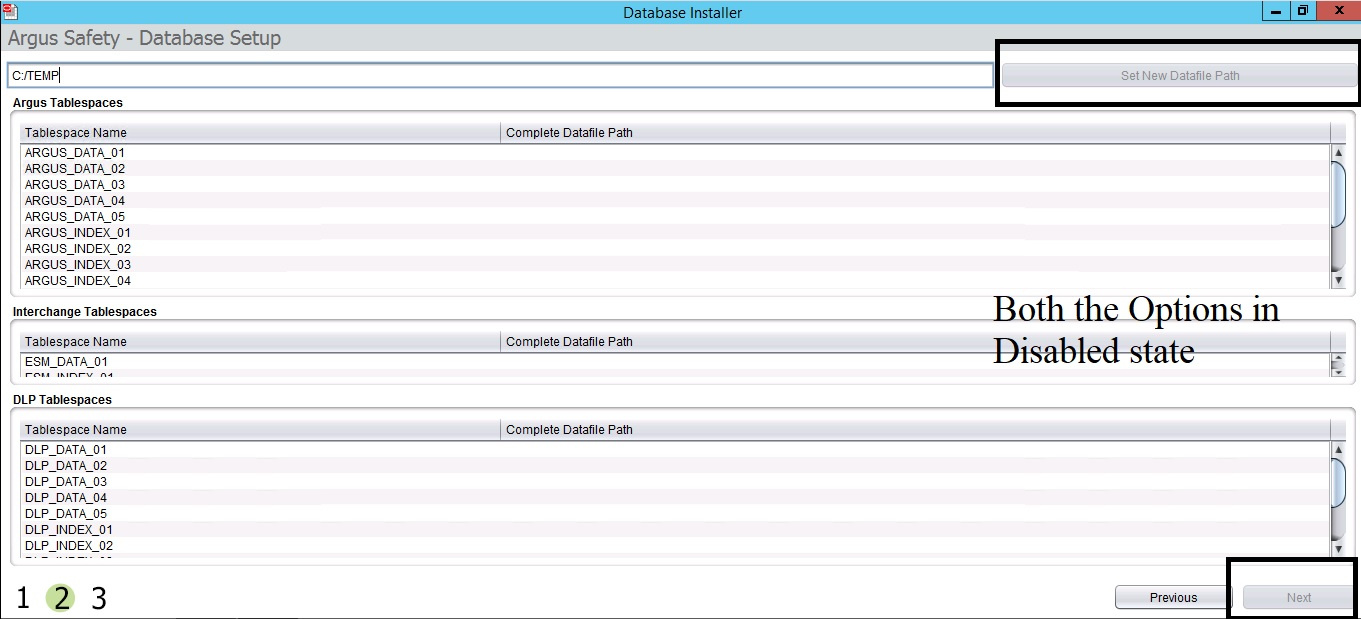
Task: Click the Next button
Action: (x=1299, y=597)
